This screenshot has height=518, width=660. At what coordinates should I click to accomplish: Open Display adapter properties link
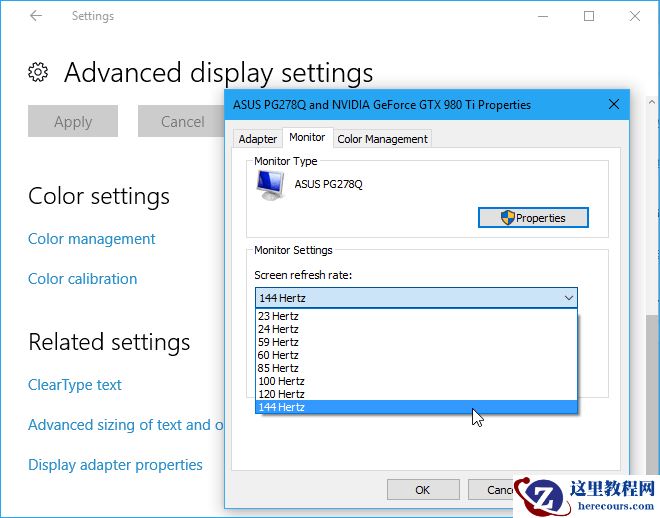(115, 465)
